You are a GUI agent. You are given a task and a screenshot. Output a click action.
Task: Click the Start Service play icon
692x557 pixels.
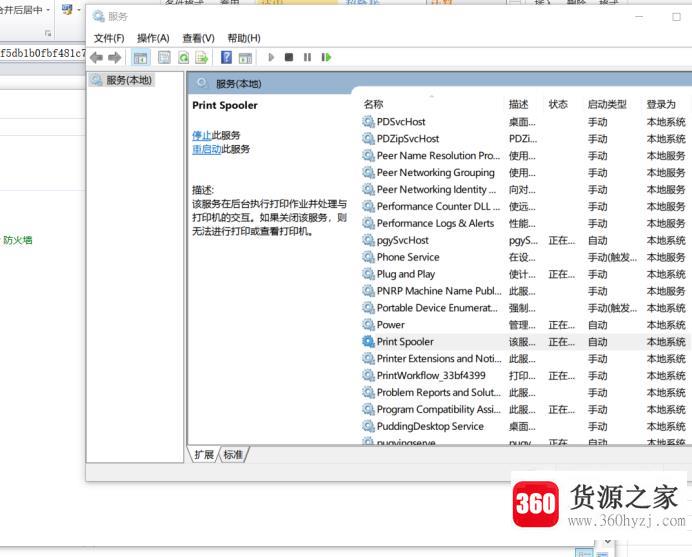(271, 57)
